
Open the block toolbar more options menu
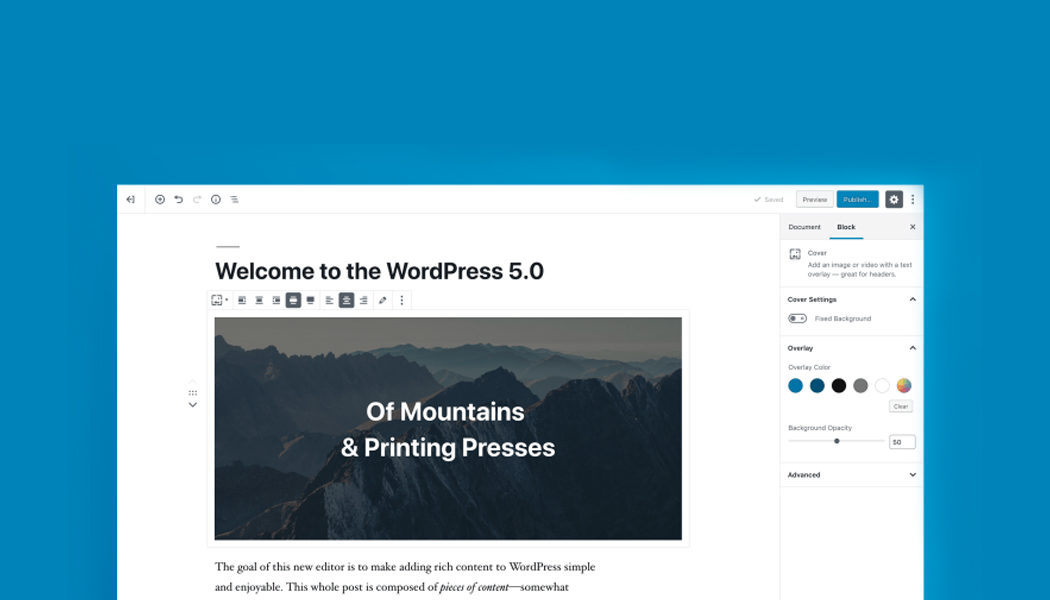[402, 301]
